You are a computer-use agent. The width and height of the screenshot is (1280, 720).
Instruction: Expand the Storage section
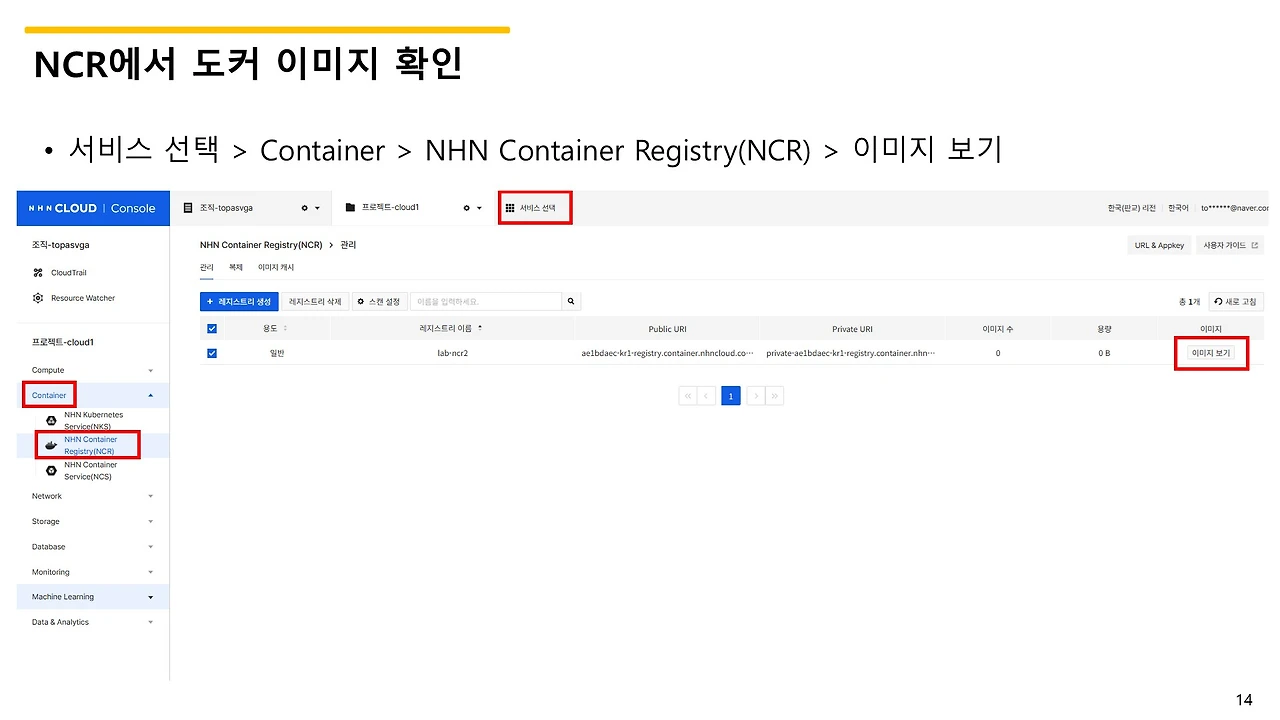[93, 521]
